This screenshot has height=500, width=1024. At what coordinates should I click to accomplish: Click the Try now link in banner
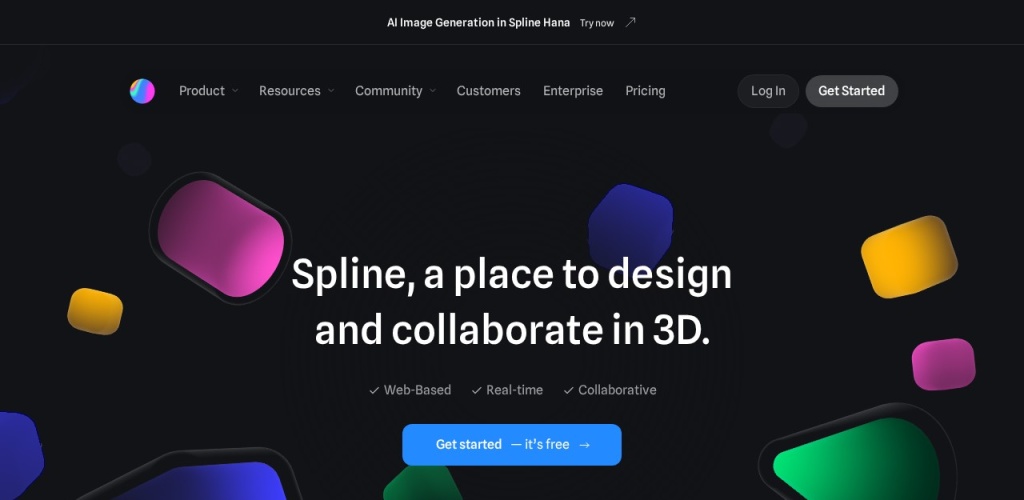click(x=597, y=23)
